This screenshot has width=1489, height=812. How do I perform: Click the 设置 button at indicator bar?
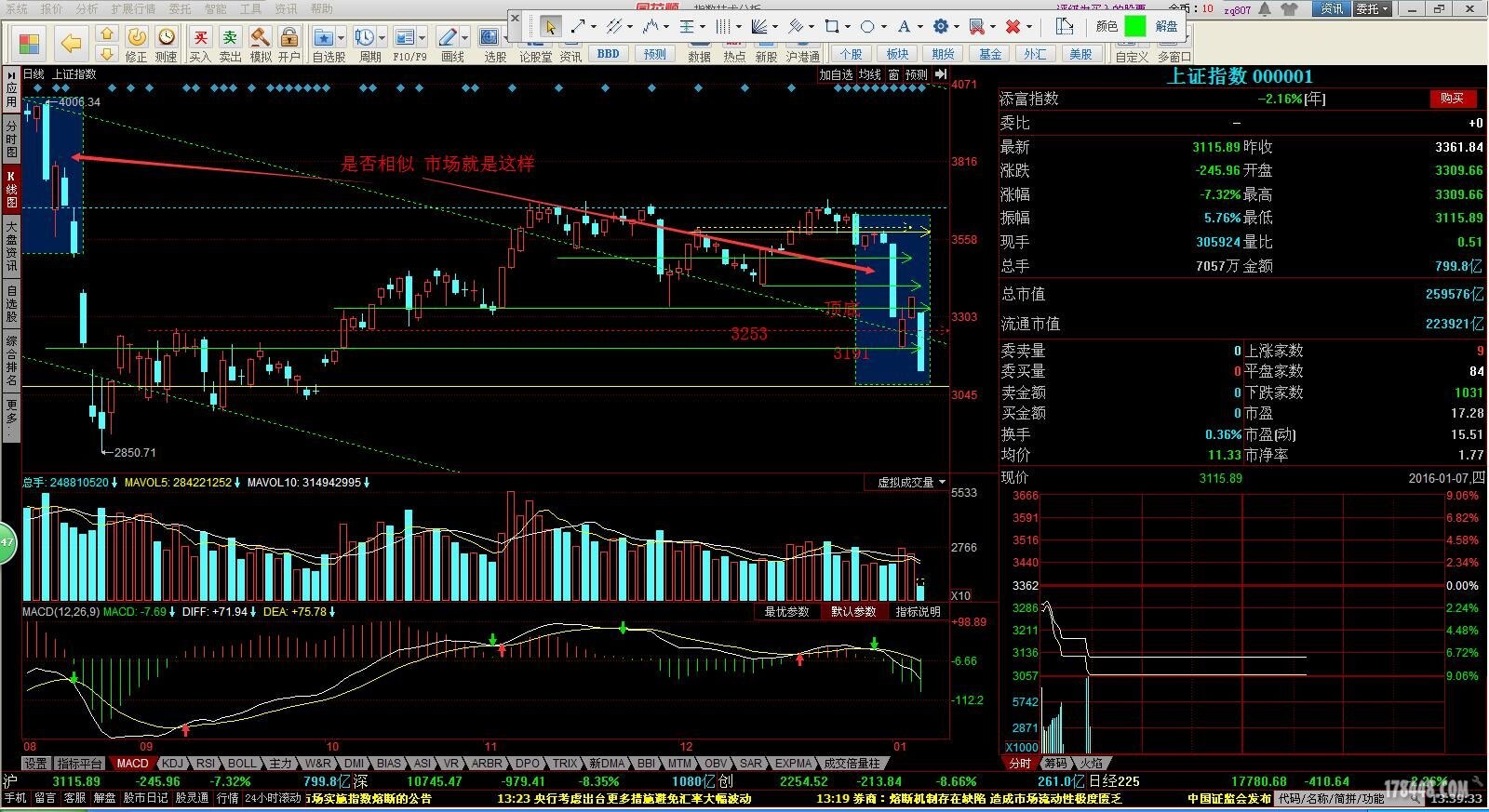(35, 764)
